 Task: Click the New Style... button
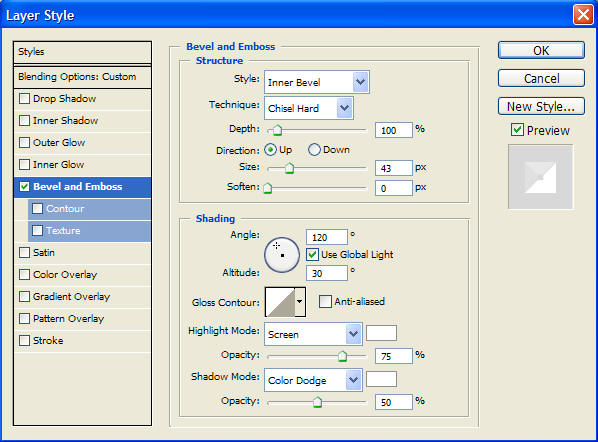click(x=541, y=106)
